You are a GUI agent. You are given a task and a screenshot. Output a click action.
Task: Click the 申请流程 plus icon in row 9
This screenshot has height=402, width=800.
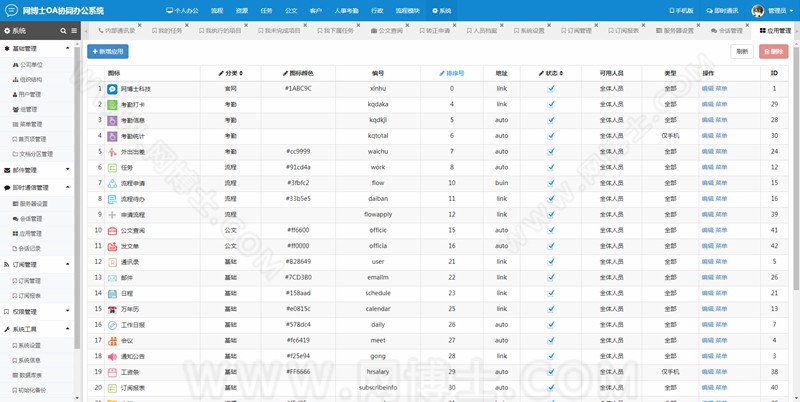[x=112, y=215]
